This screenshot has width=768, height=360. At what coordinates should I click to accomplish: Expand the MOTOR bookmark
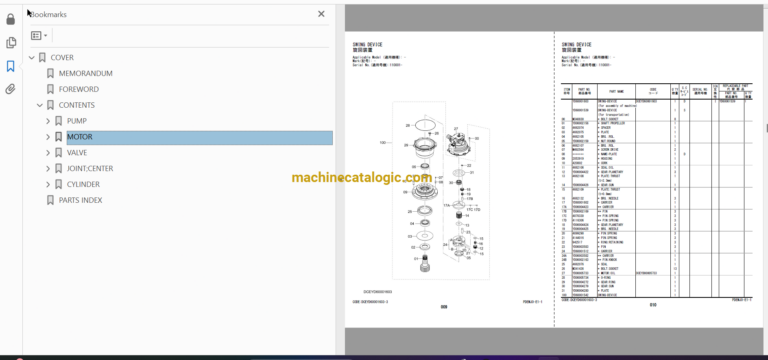(48, 137)
